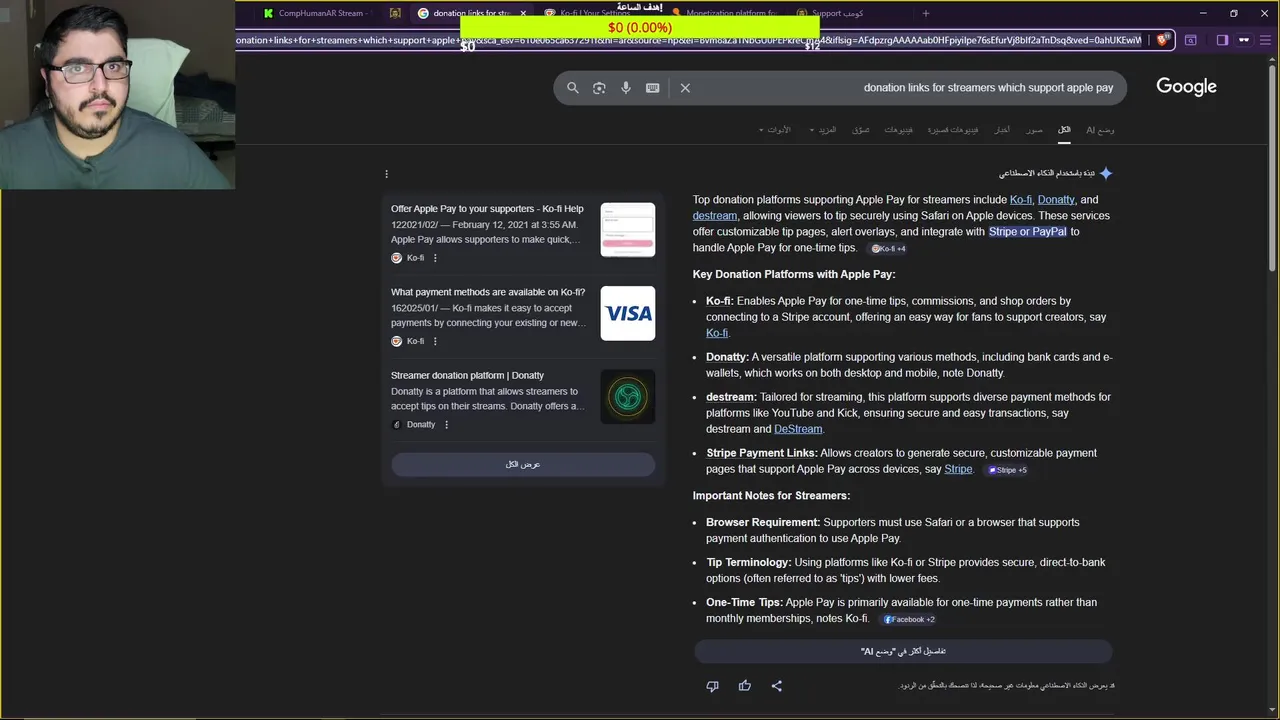Click thumbs down feedback icon
The image size is (1280, 720).
pos(712,686)
